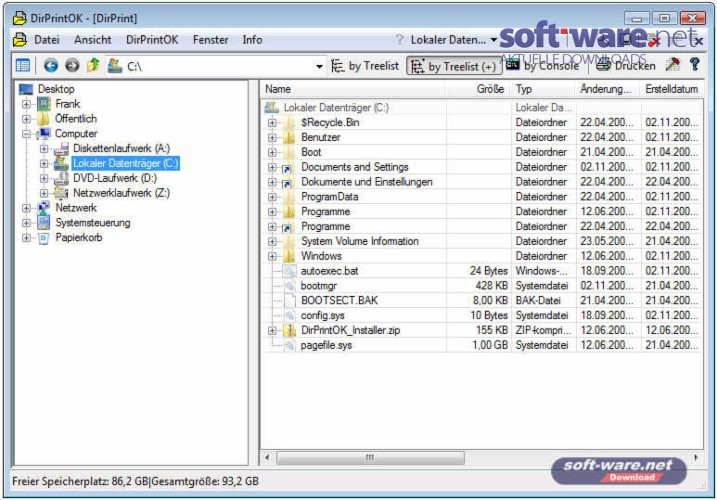Go up one folder level icon

pyautogui.click(x=93, y=65)
